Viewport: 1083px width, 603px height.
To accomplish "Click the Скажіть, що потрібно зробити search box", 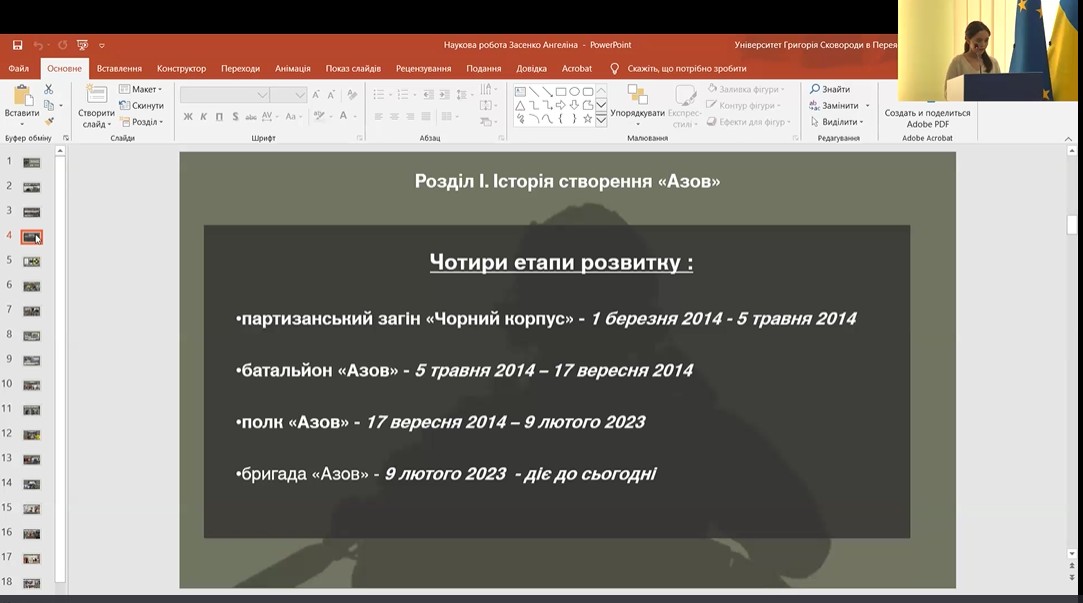I will [687, 68].
